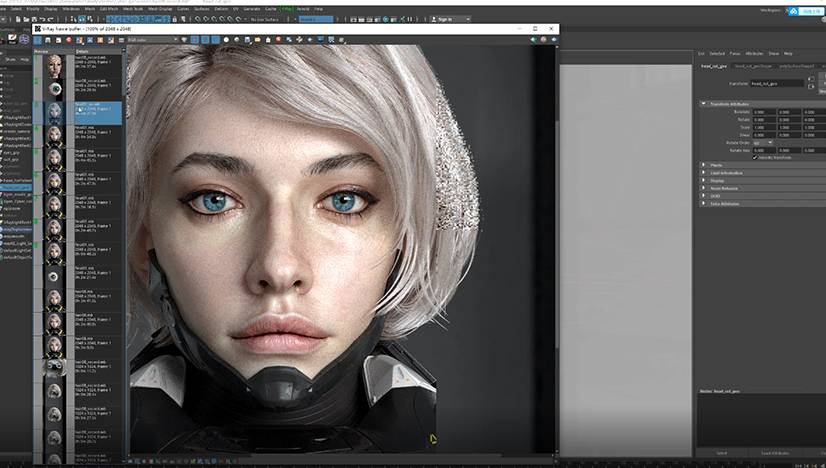Click the white circle alpha channel icon
Image resolution: width=826 pixels, height=468 pixels.
(226, 40)
